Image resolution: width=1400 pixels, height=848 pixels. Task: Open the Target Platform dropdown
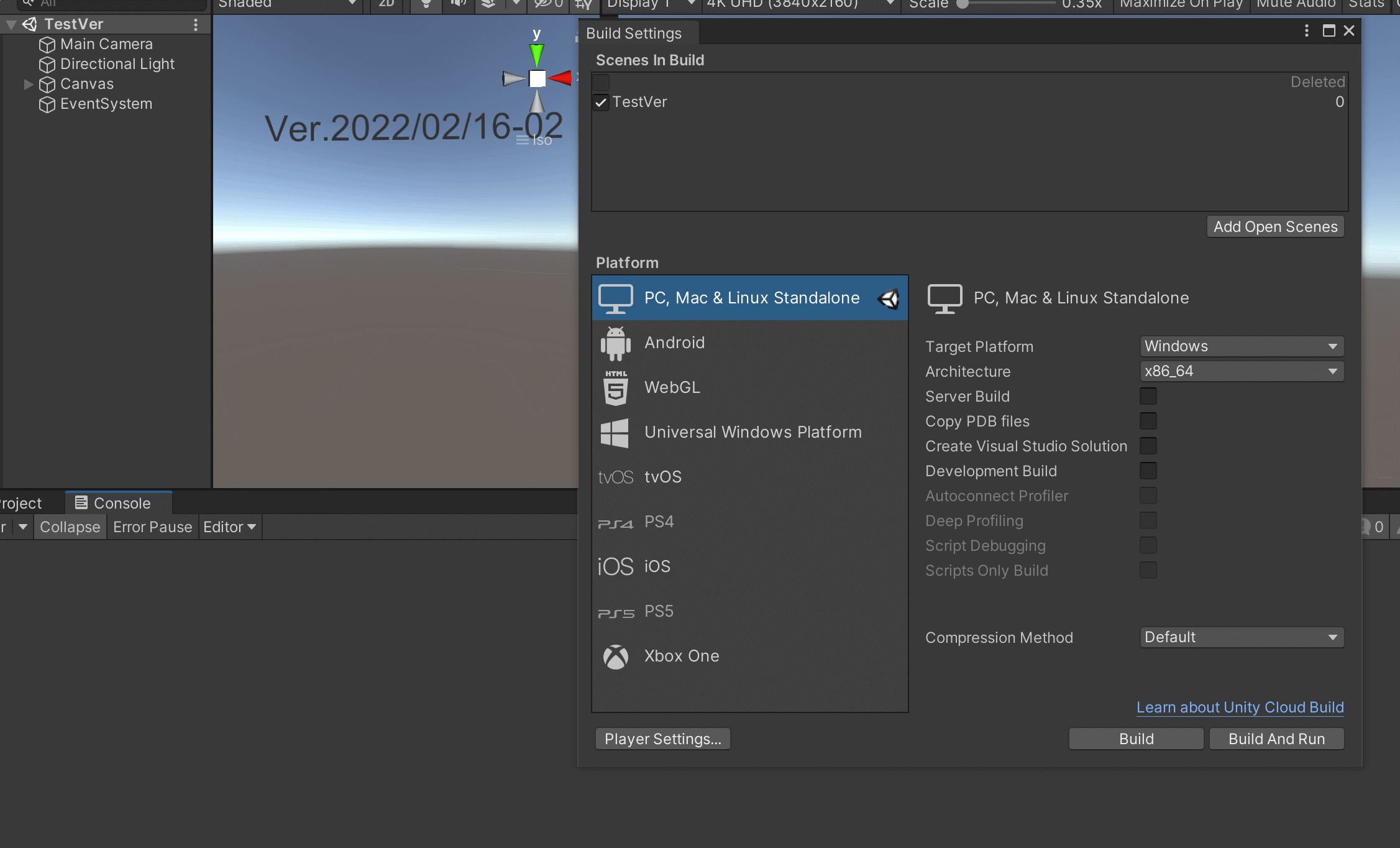click(x=1240, y=346)
